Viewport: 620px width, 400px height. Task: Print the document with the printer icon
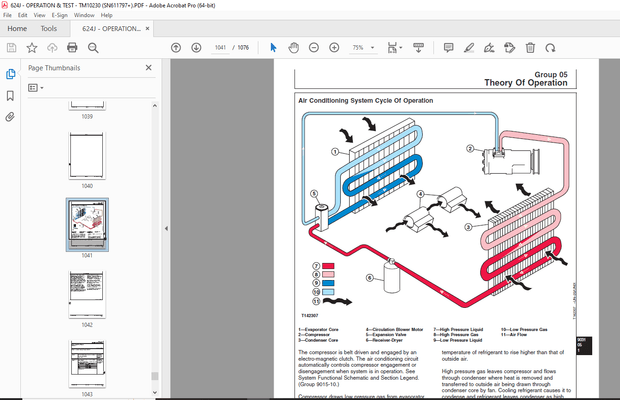click(72, 48)
